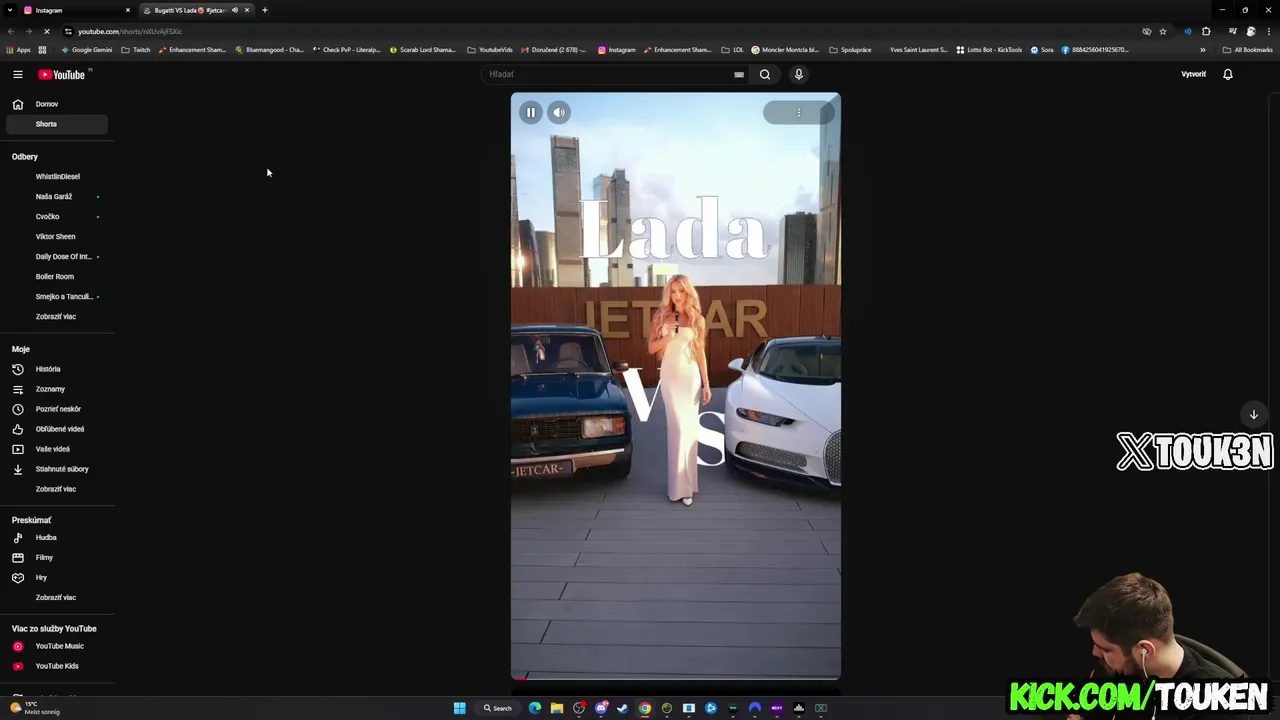1280x720 pixels.
Task: Expand All Bookmarks folder
Action: pyautogui.click(x=1248, y=50)
